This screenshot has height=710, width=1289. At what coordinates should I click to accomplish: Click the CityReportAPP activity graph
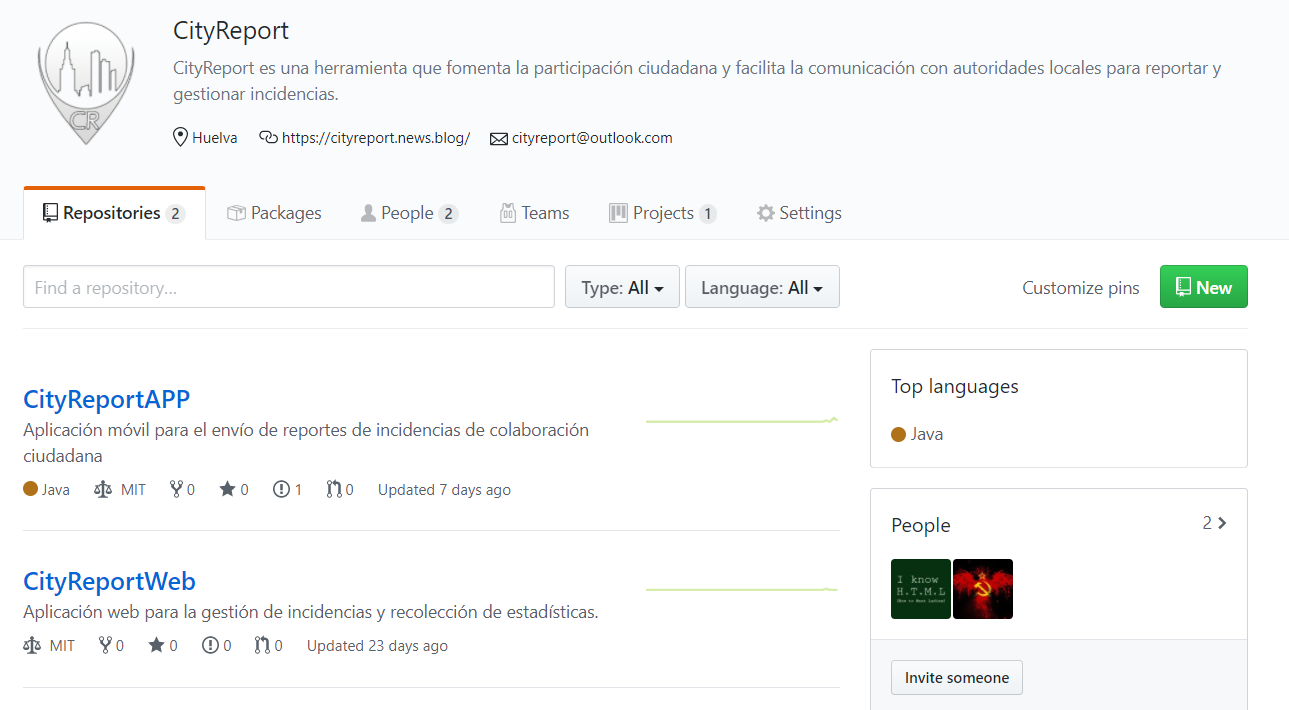click(742, 421)
